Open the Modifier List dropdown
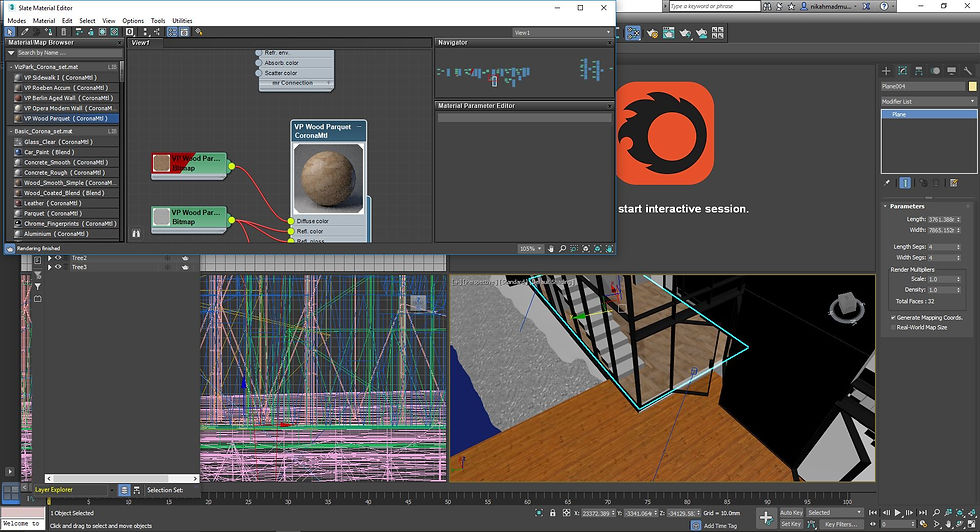Viewport: 980px width, 532px height. [929, 101]
